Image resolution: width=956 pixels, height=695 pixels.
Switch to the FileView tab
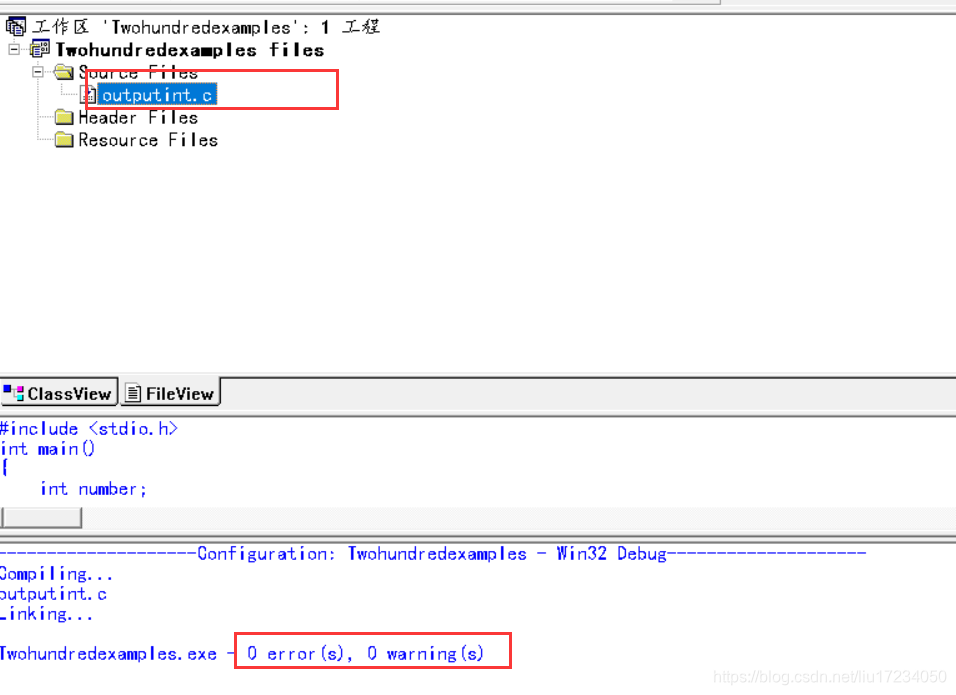[x=170, y=392]
